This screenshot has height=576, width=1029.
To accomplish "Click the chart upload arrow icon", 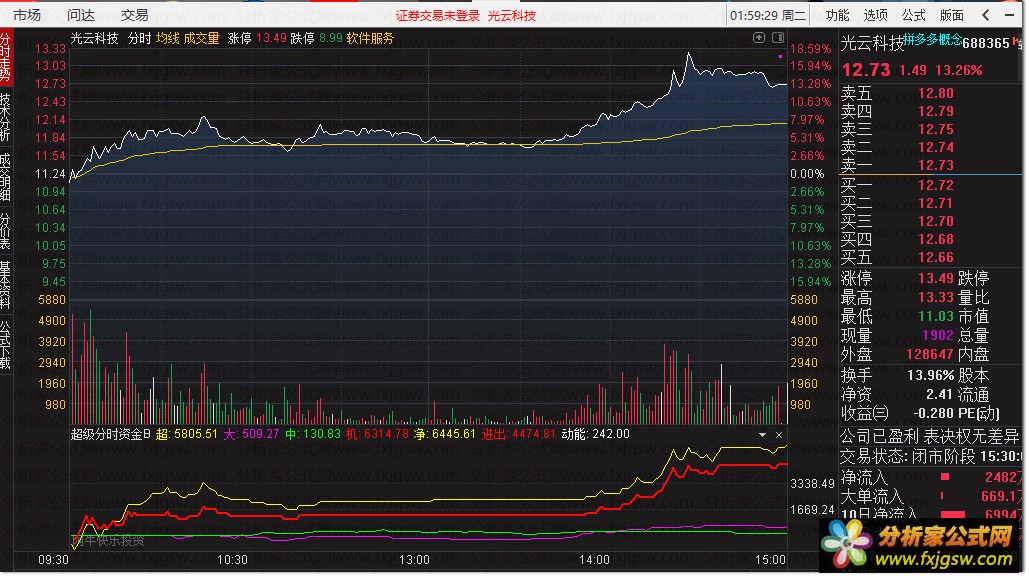I will pyautogui.click(x=759, y=38).
